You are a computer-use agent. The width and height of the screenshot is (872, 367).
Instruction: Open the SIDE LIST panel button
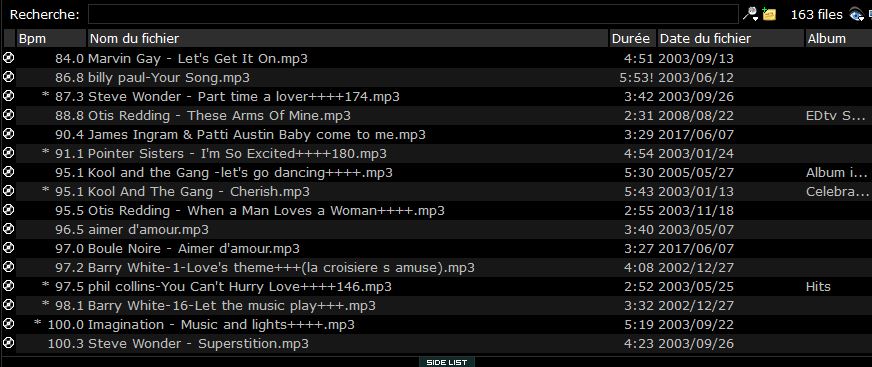[447, 362]
